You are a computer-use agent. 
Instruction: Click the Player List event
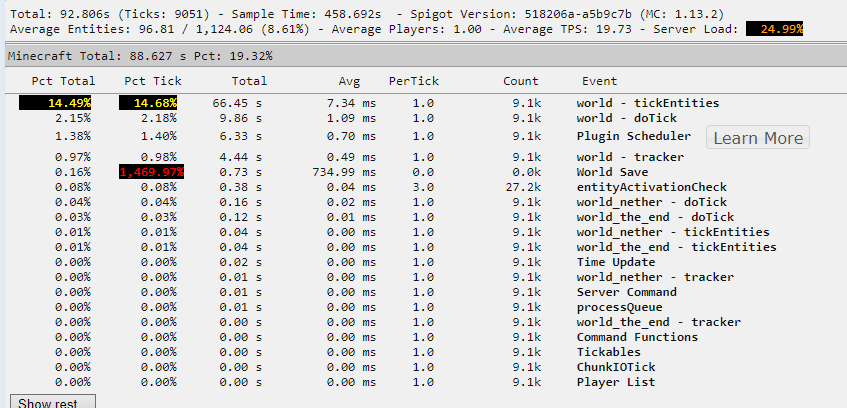click(616, 382)
